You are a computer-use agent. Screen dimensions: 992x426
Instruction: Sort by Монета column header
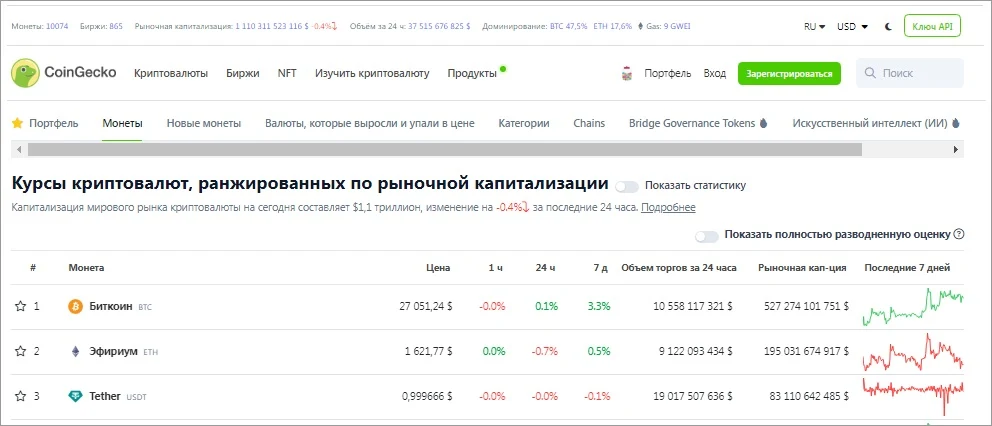(87, 268)
